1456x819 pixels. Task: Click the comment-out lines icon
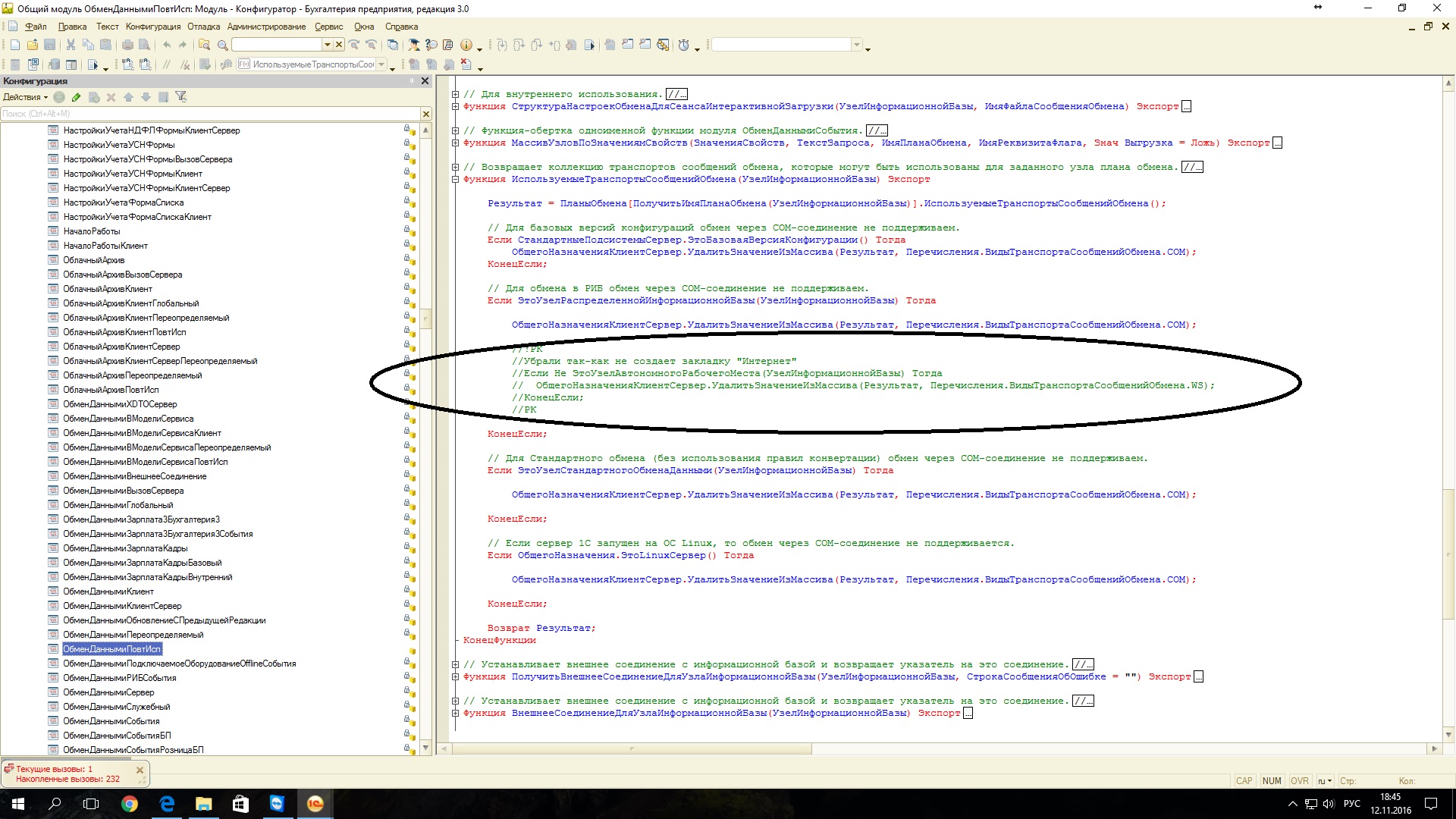click(x=167, y=65)
